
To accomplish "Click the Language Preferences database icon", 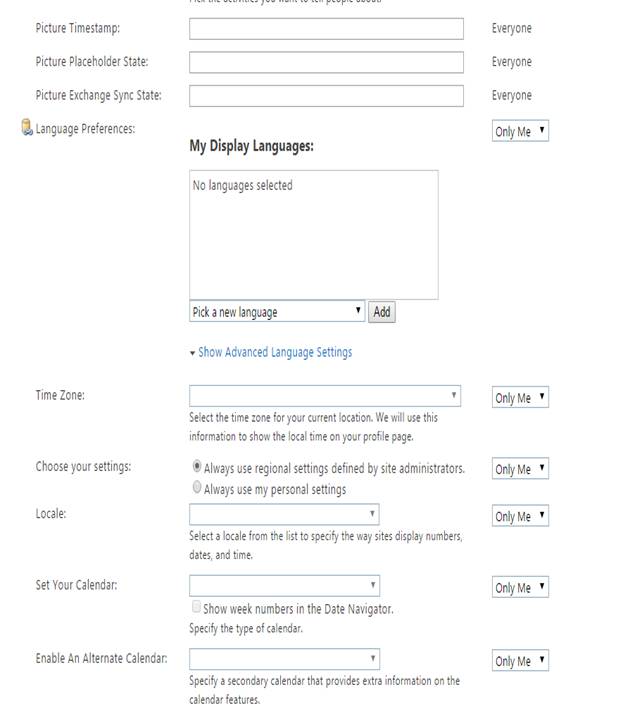I will 27,128.
